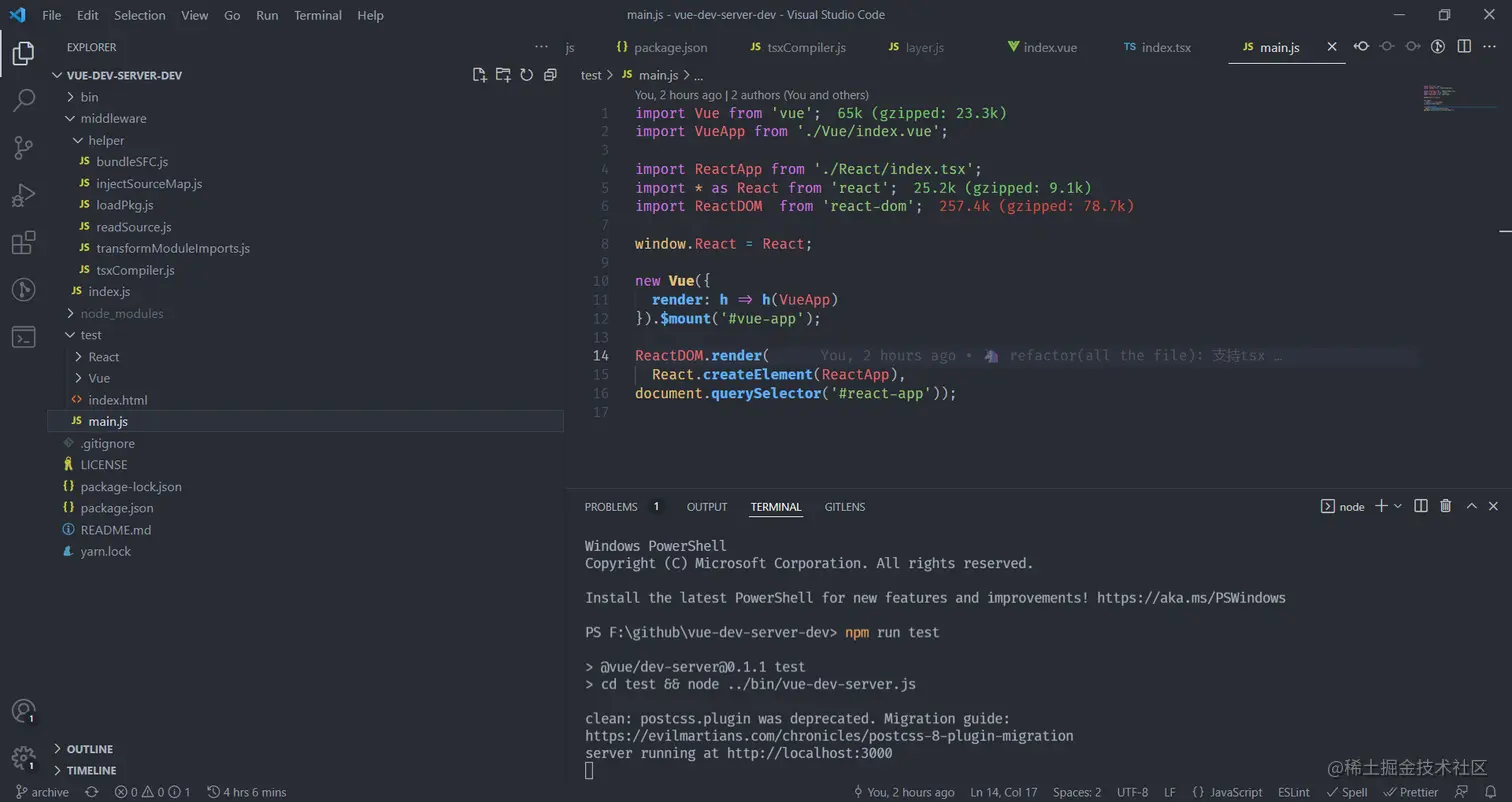The width and height of the screenshot is (1512, 802).
Task: Toggle file blame annotations icon
Action: coord(1438,47)
